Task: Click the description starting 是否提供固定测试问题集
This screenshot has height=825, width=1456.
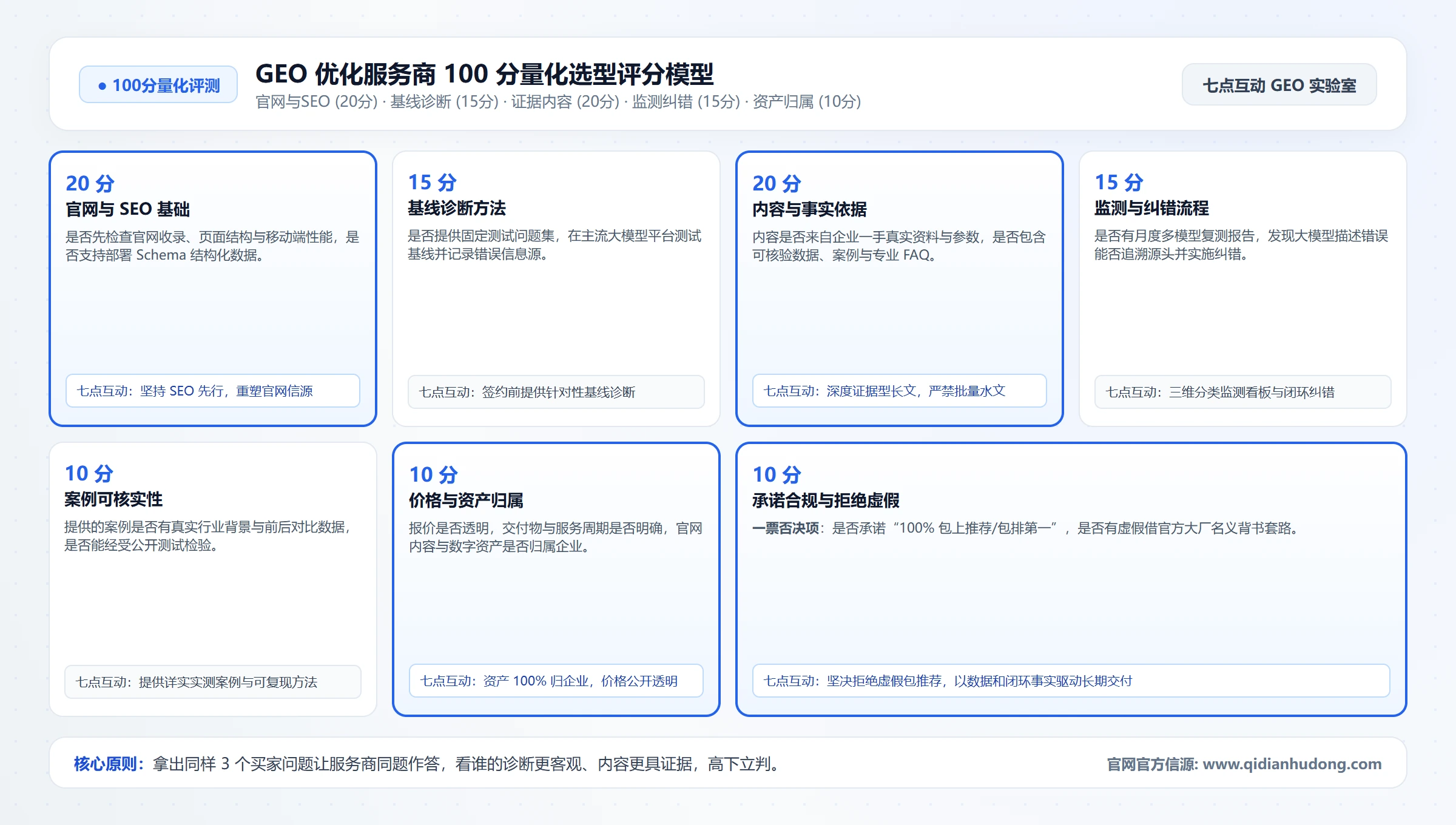Action: (554, 244)
